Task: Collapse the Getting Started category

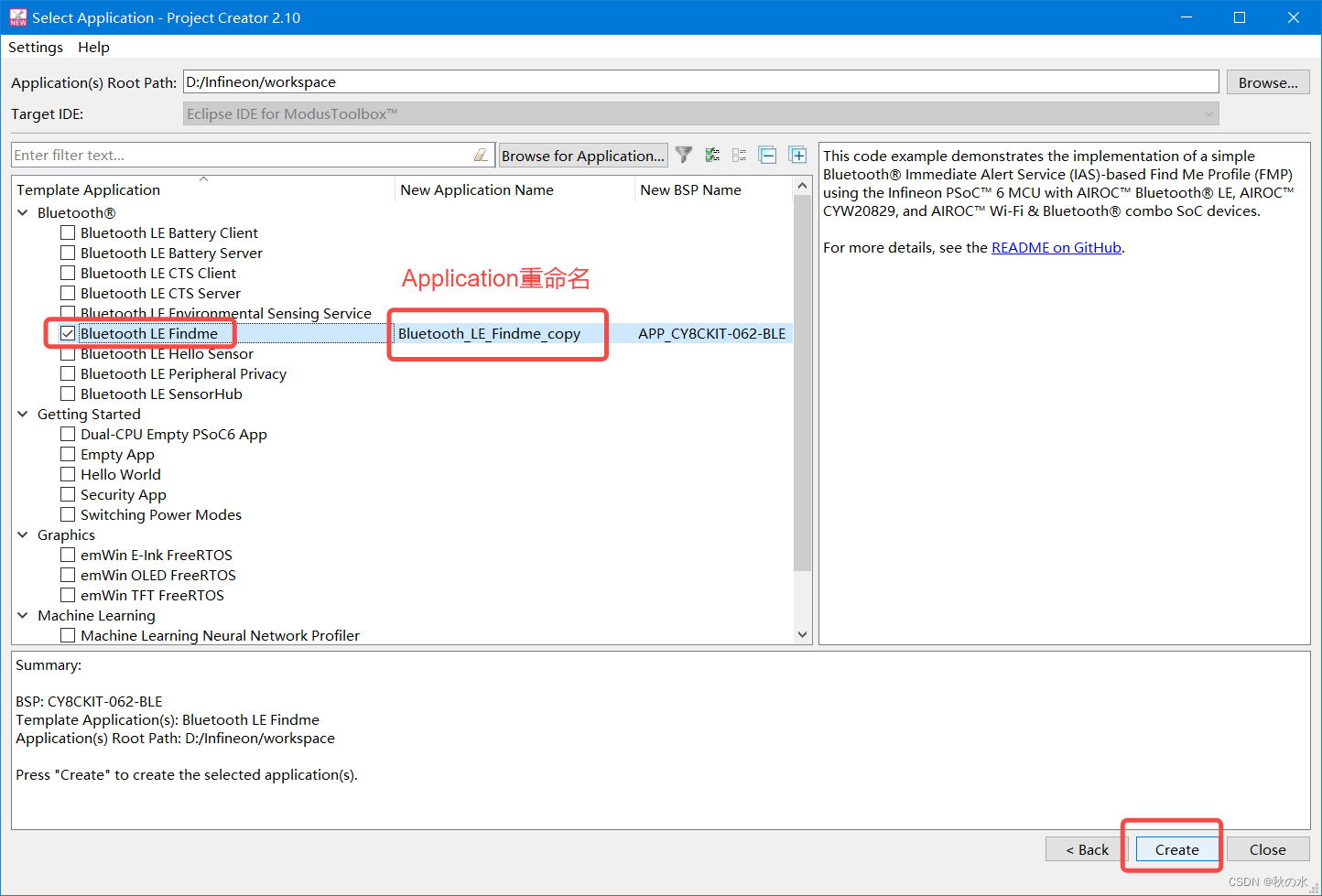Action: point(23,414)
